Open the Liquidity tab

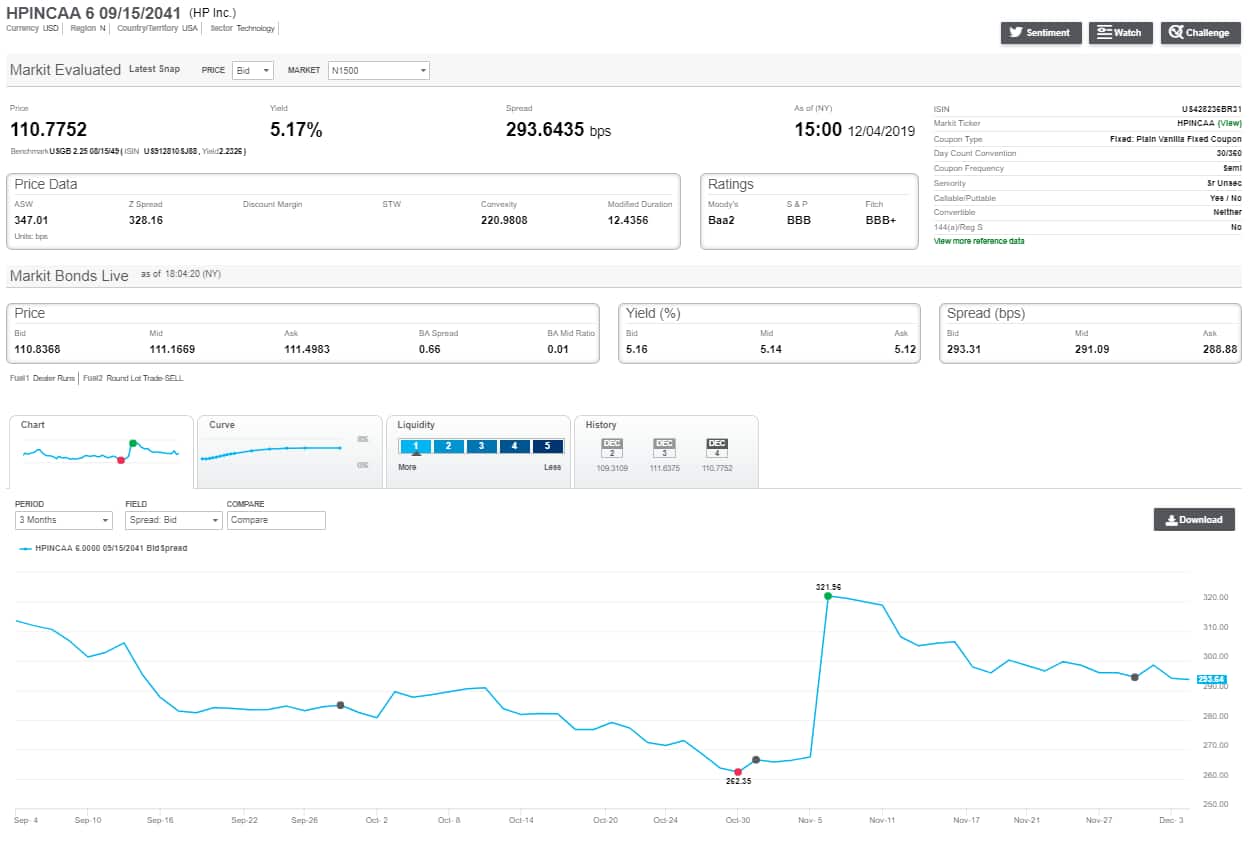coord(478,452)
